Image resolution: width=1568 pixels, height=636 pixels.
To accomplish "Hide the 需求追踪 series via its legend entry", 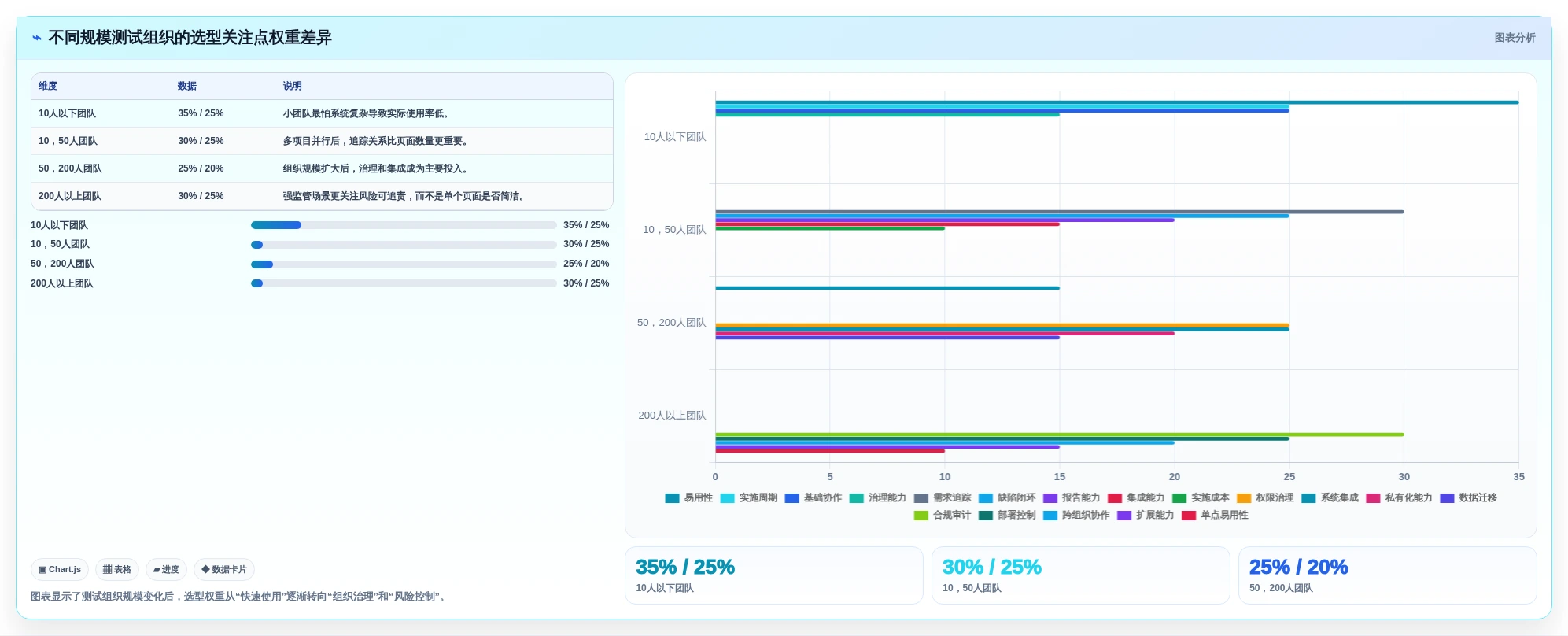I will tap(942, 498).
